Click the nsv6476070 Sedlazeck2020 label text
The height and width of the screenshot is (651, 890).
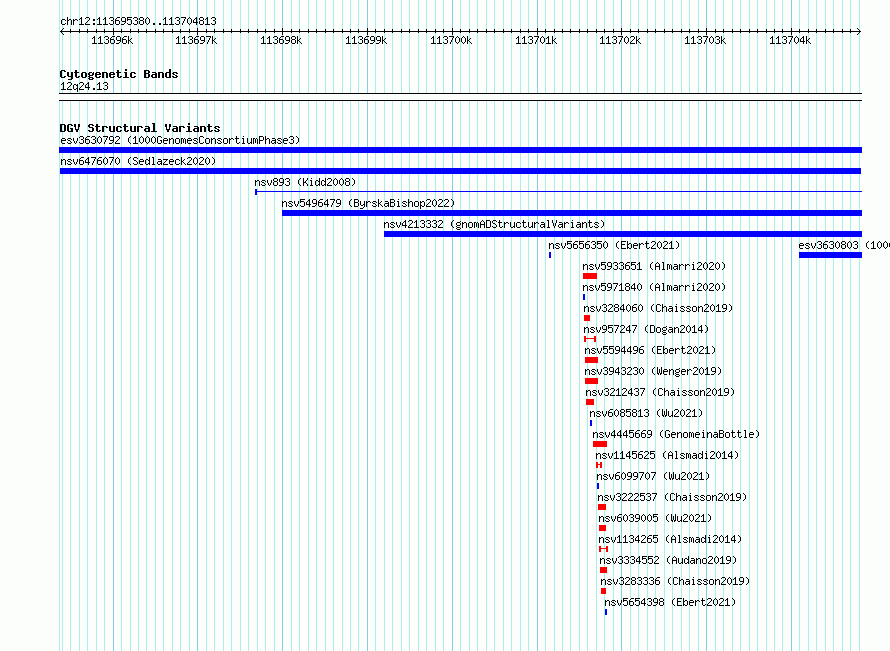[138, 161]
